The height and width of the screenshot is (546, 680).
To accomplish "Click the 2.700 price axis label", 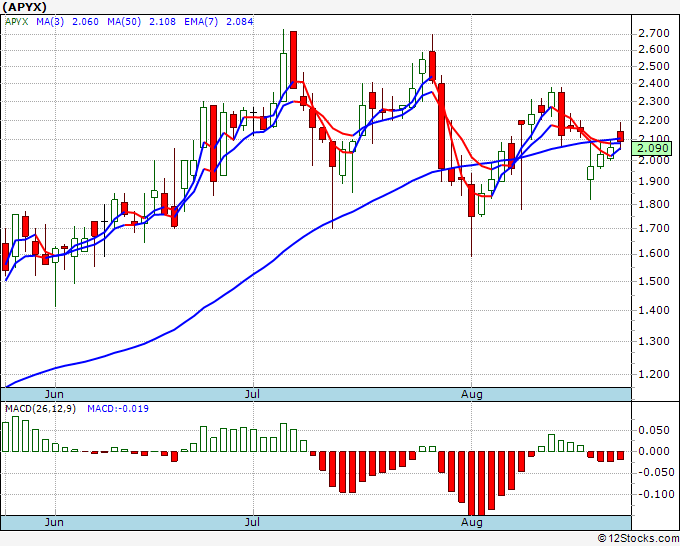I will pos(654,33).
